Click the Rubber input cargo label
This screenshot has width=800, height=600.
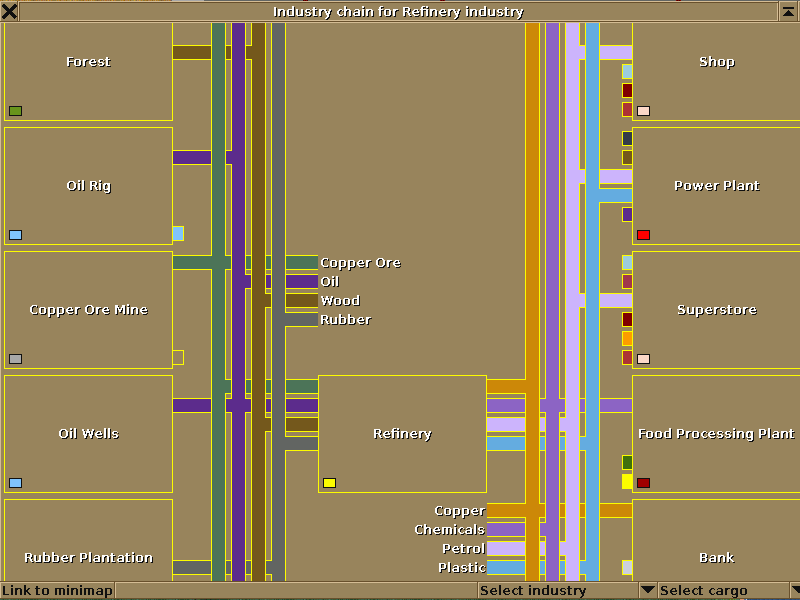point(345,319)
